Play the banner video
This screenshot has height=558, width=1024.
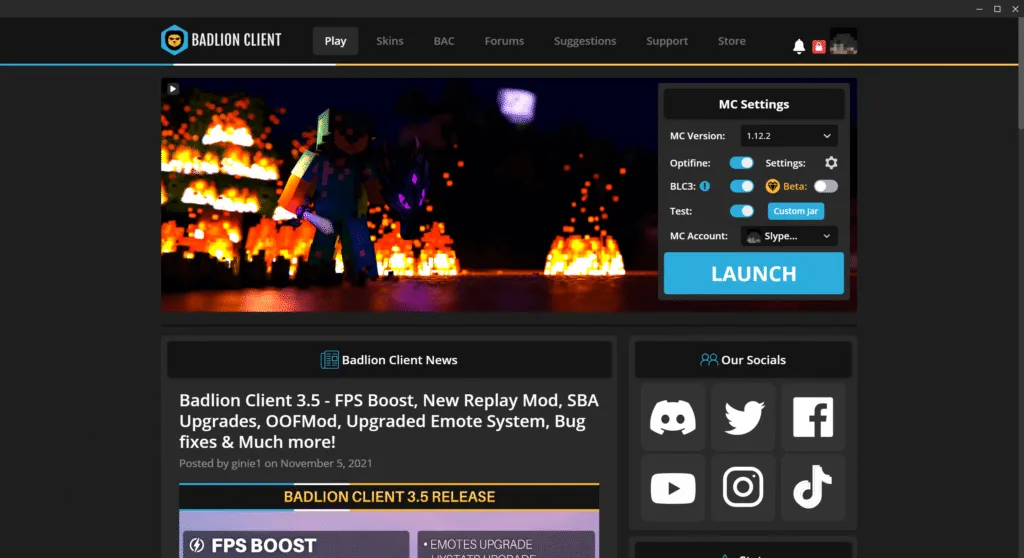pos(173,89)
